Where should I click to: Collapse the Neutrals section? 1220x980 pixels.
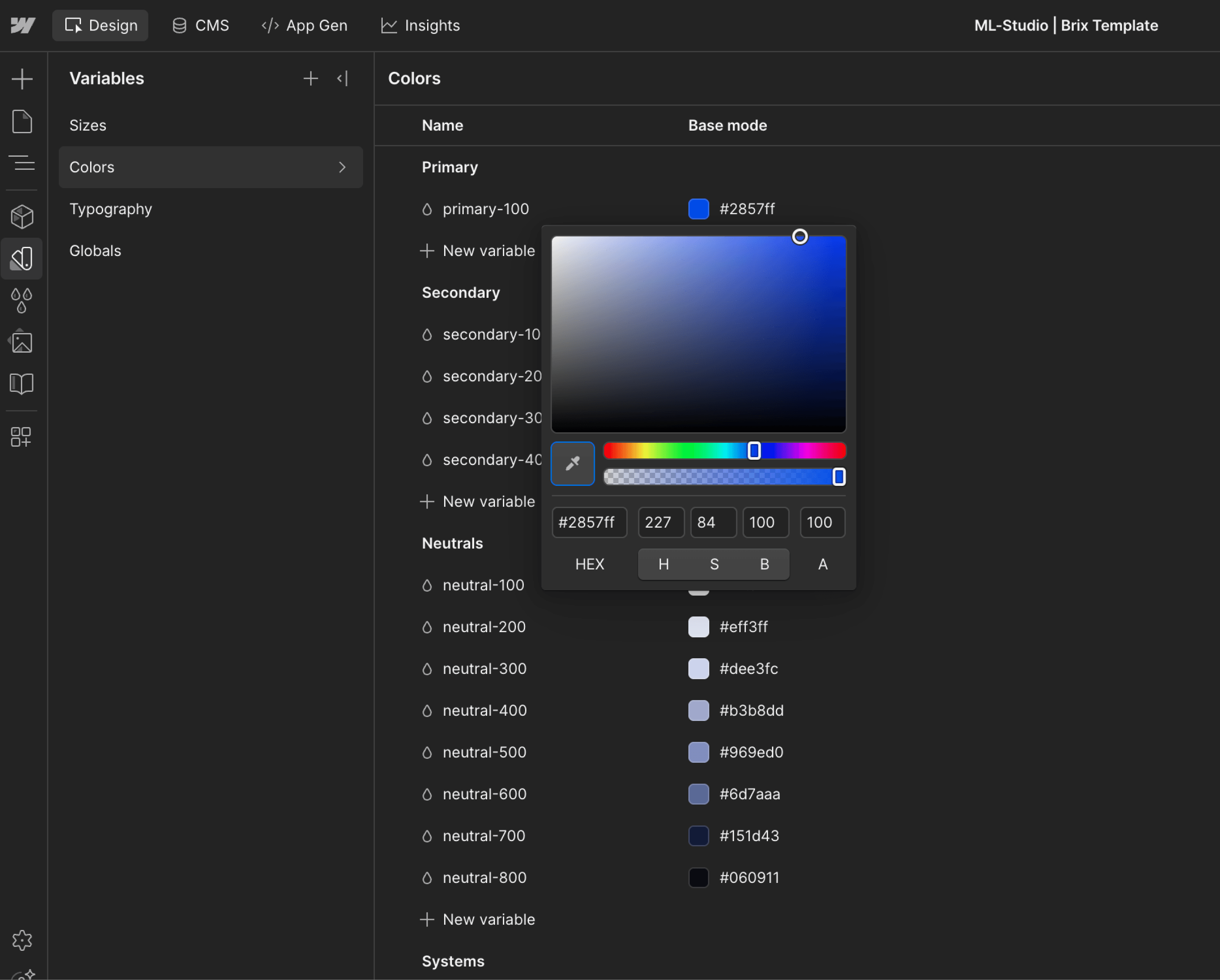point(452,542)
